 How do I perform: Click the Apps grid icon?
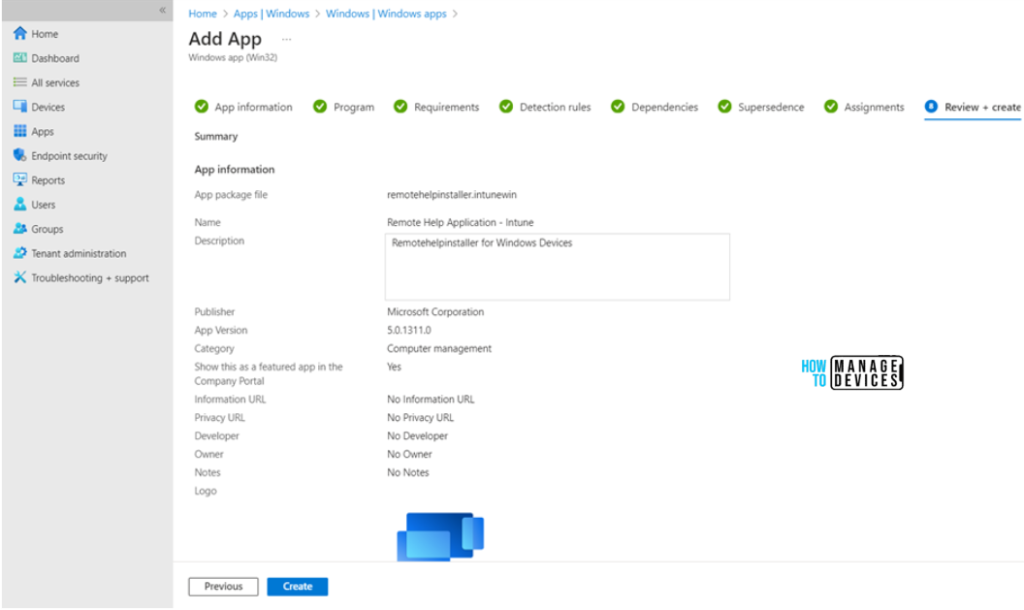20,131
